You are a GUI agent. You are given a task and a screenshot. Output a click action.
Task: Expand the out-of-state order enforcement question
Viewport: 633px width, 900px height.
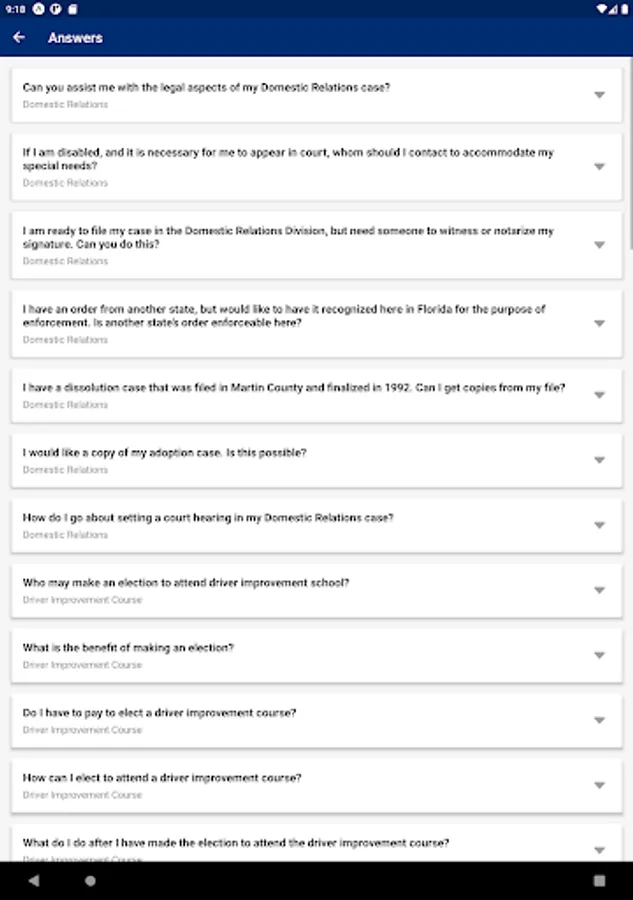tap(599, 323)
